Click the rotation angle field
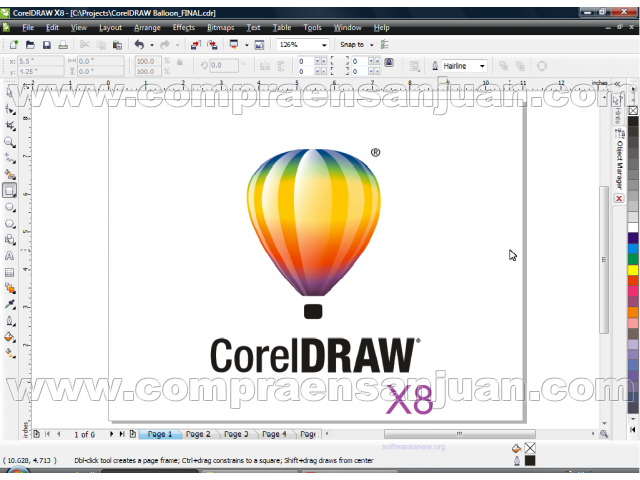The width and height of the screenshot is (640, 480). (x=224, y=65)
